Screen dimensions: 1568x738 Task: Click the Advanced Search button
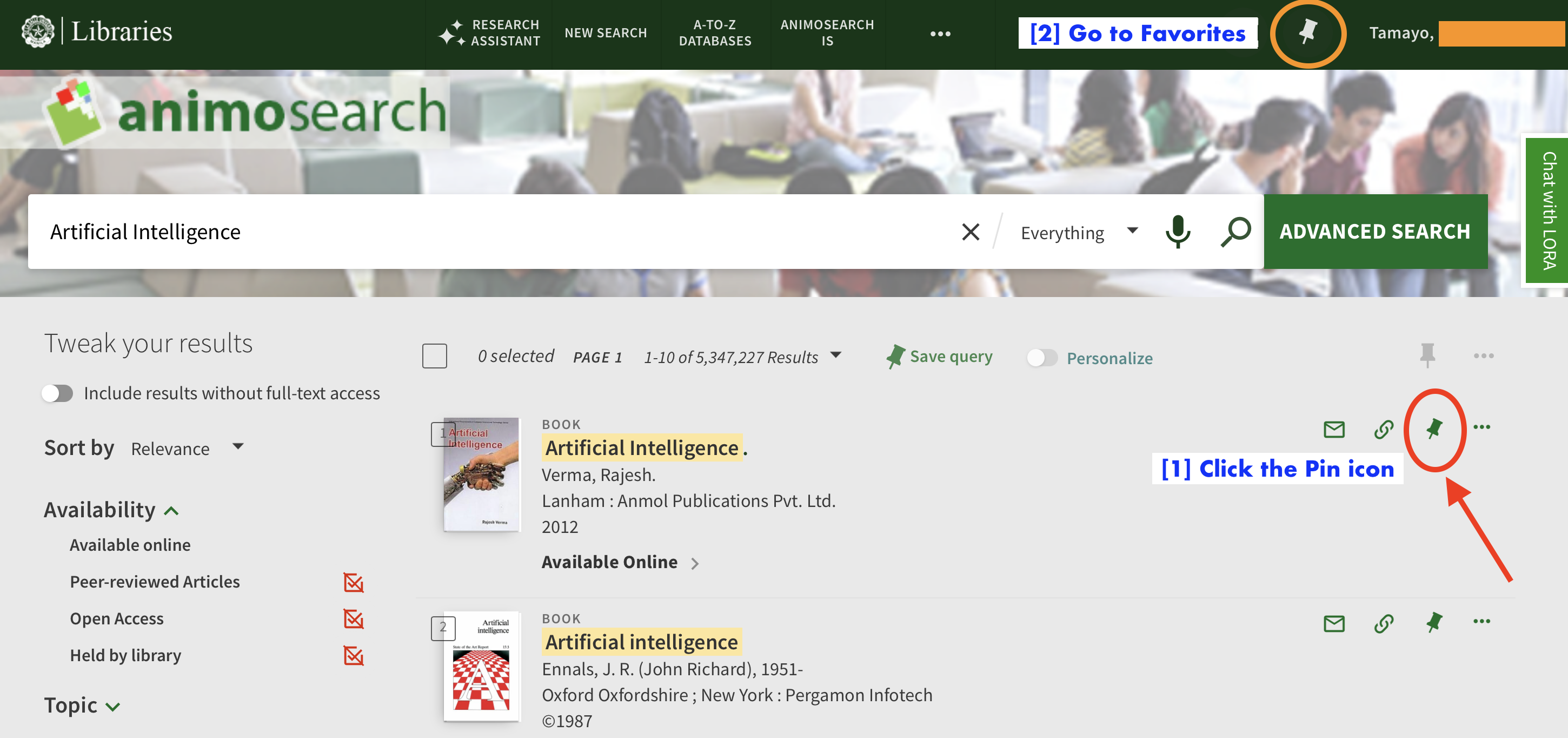tap(1374, 232)
